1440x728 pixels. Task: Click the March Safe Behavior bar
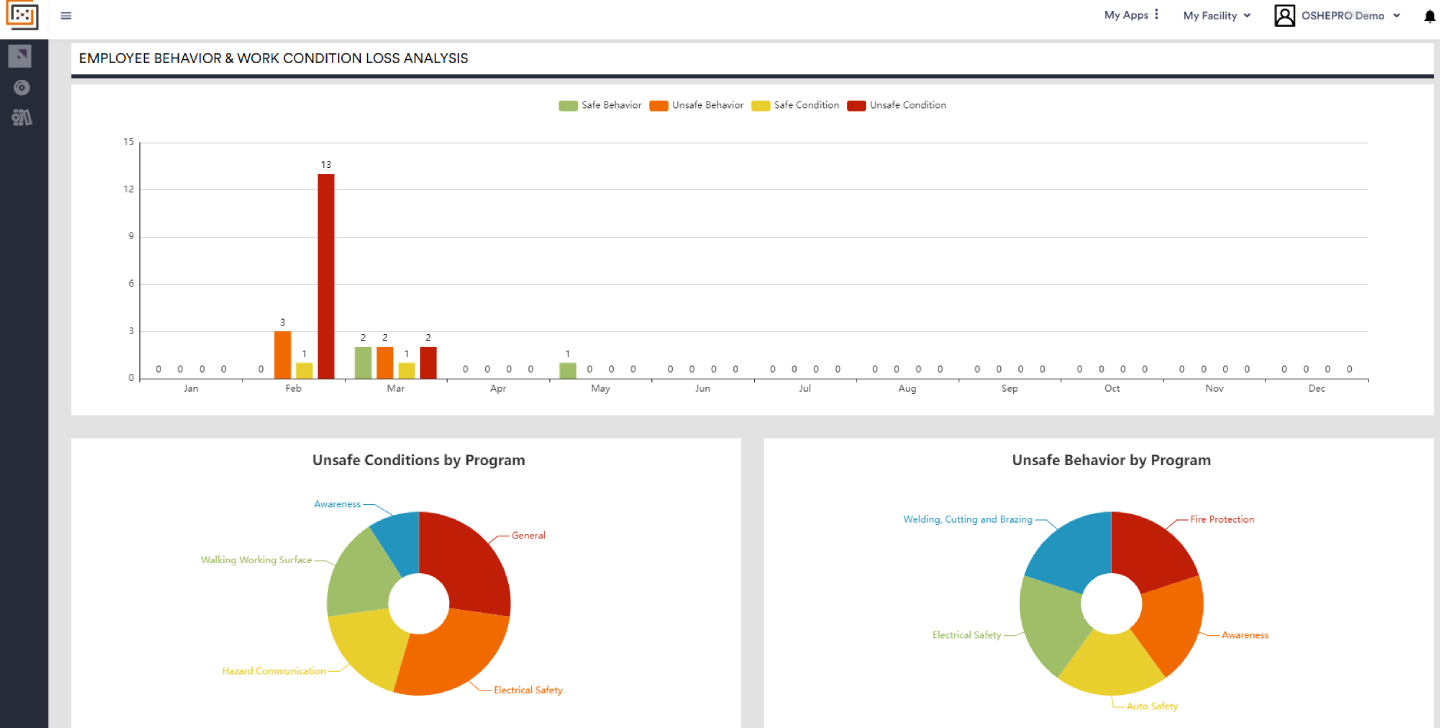click(x=363, y=362)
